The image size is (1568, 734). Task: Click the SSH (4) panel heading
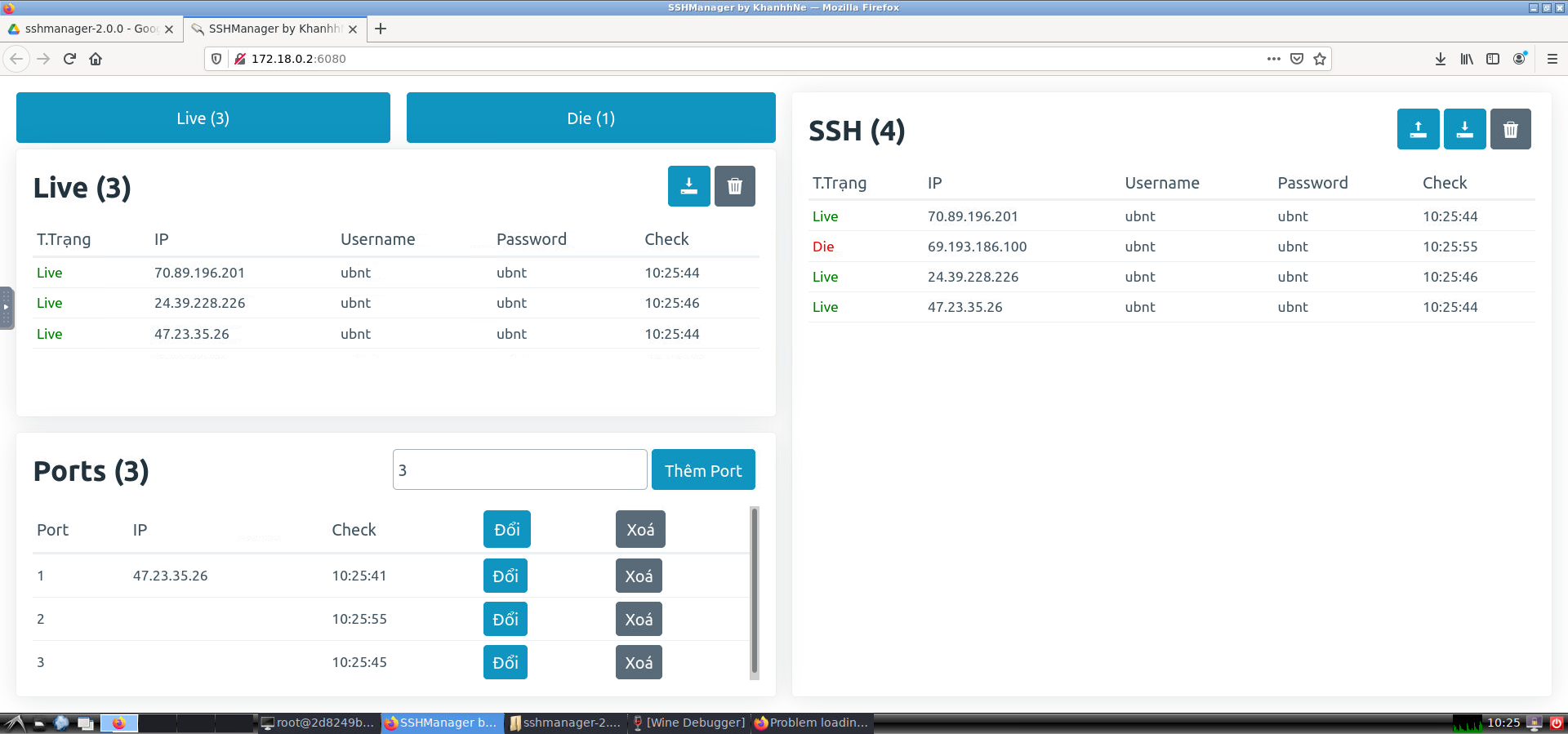857,131
